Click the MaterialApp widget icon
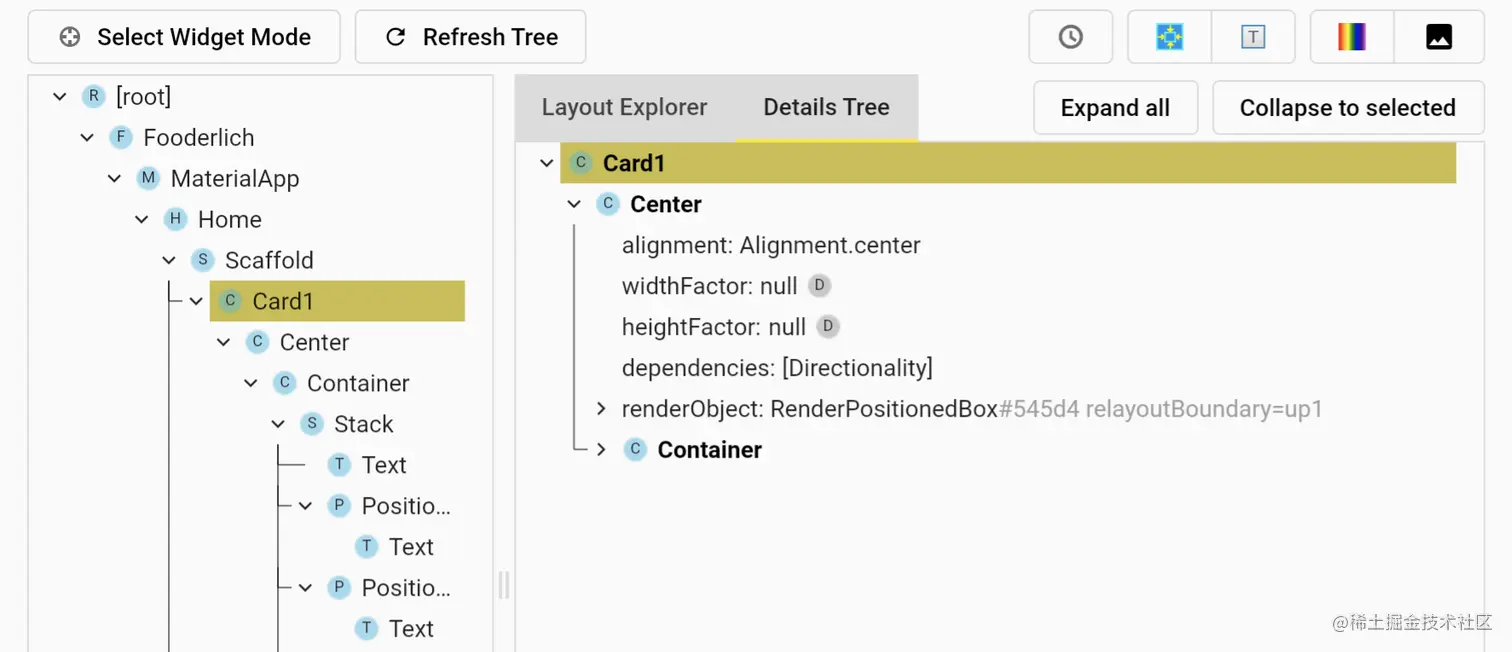The image size is (1512, 652). click(148, 179)
